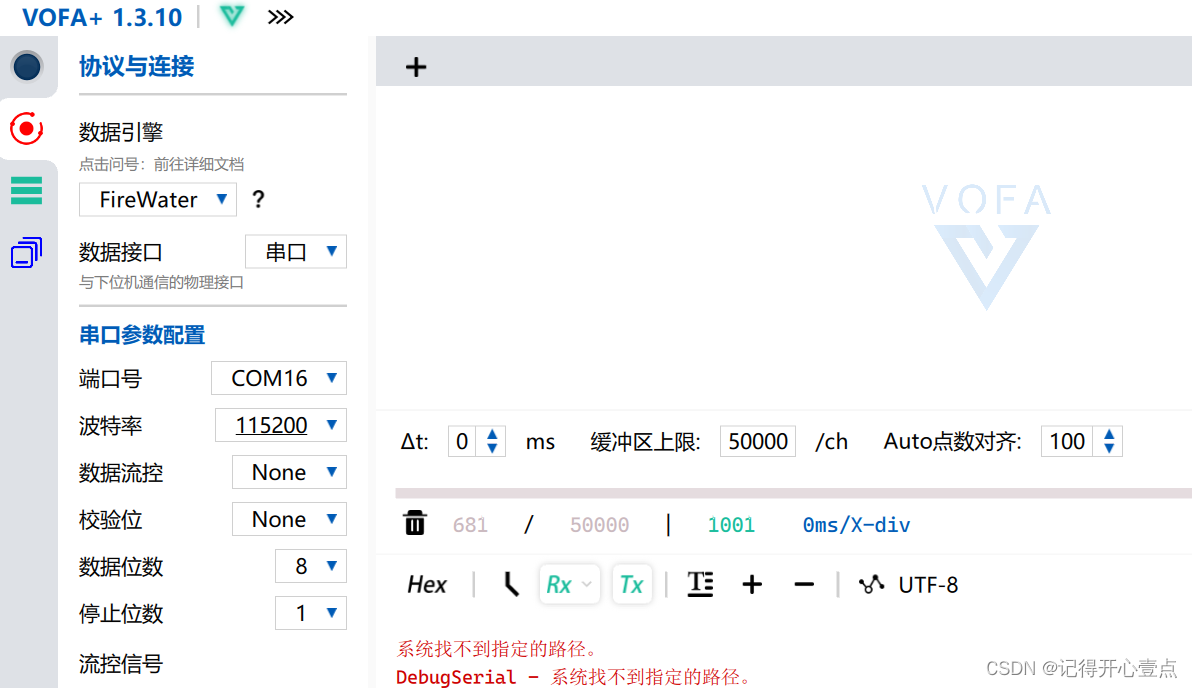Click the 缓冲区上限 50000 input field
The image size is (1192, 688).
(757, 441)
